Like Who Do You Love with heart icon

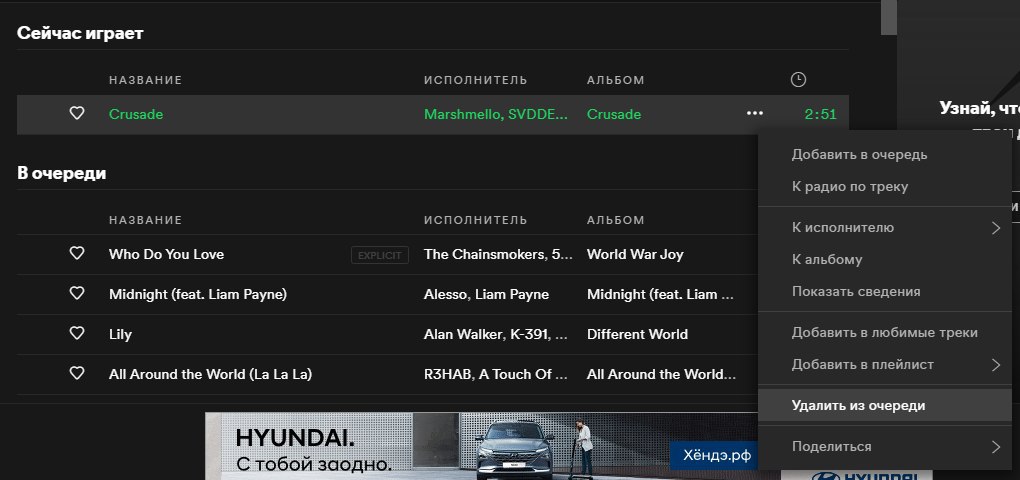click(77, 254)
